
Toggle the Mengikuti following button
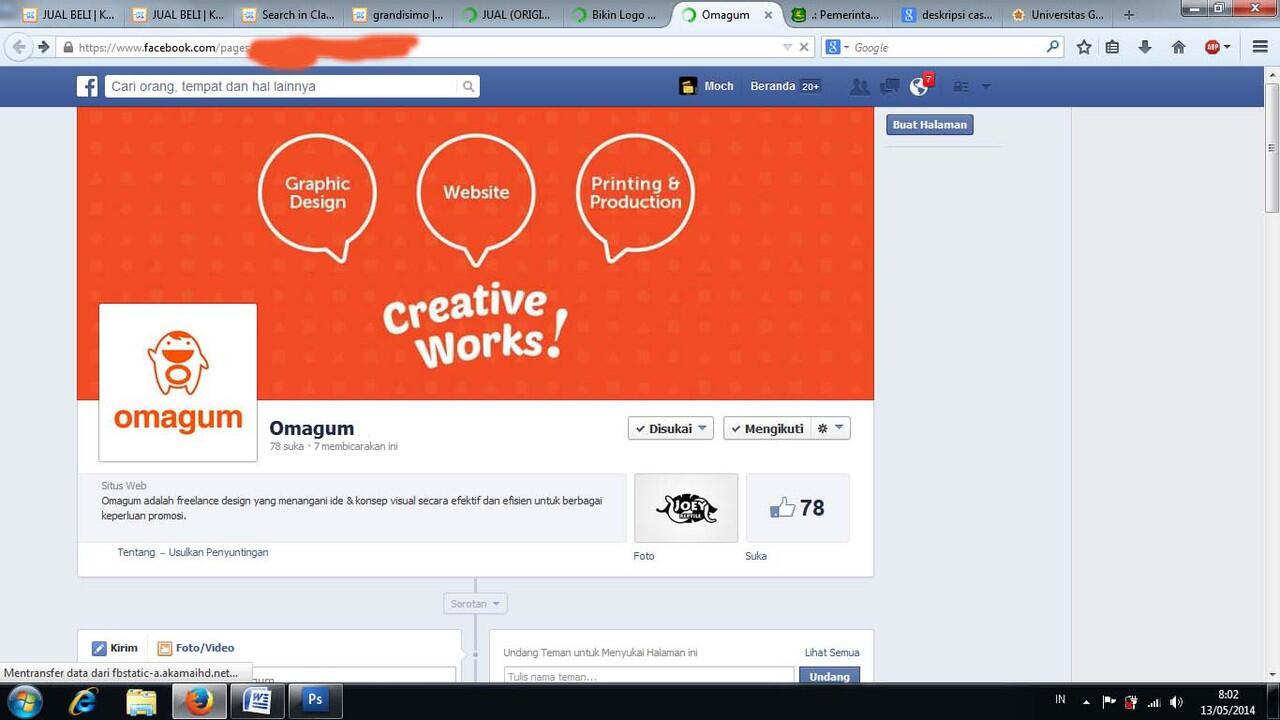pos(767,428)
